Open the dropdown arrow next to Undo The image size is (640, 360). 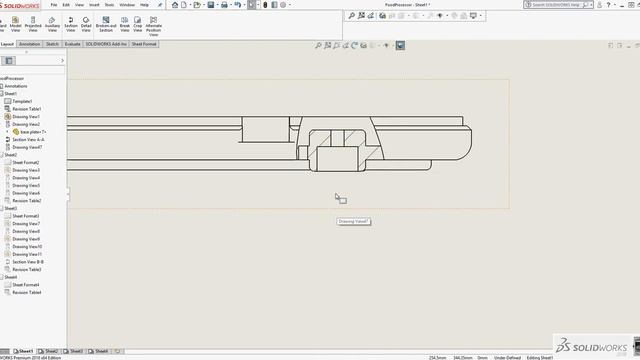[x=244, y=5]
